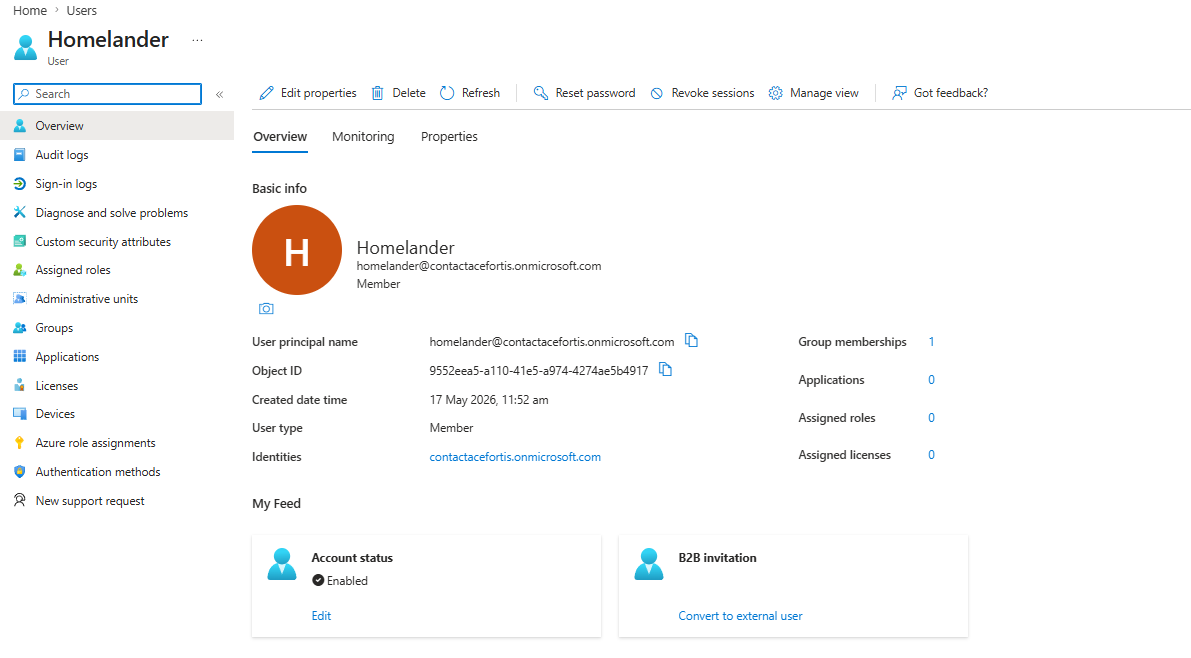Click the Revoke sessions button label
The width and height of the screenshot is (1191, 658).
click(x=712, y=93)
